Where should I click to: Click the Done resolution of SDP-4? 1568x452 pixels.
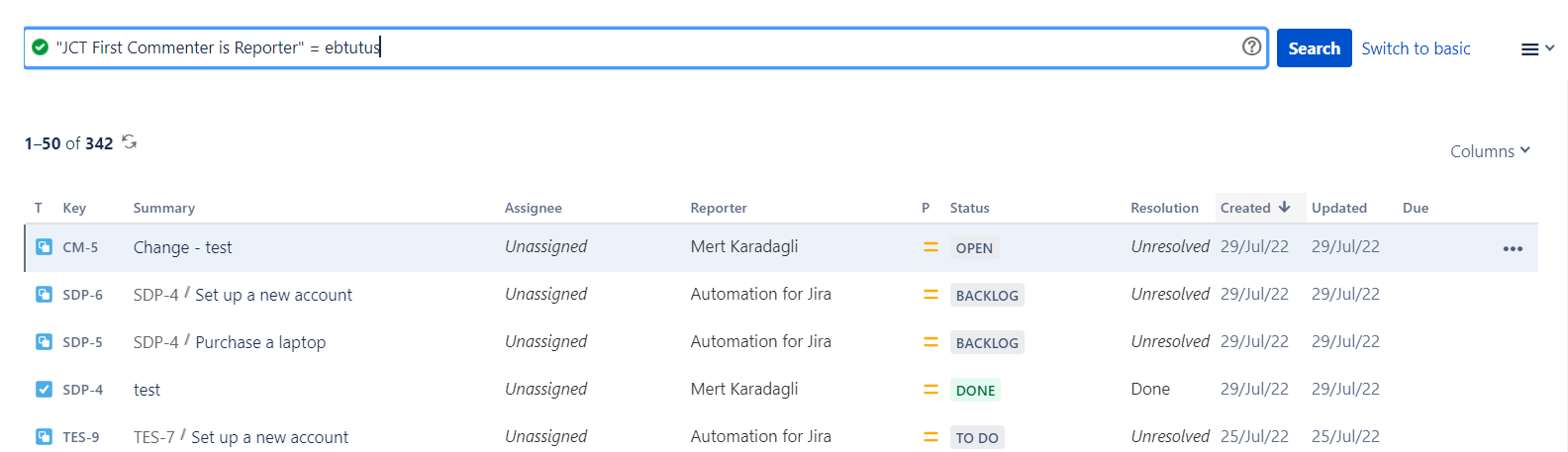point(1150,389)
